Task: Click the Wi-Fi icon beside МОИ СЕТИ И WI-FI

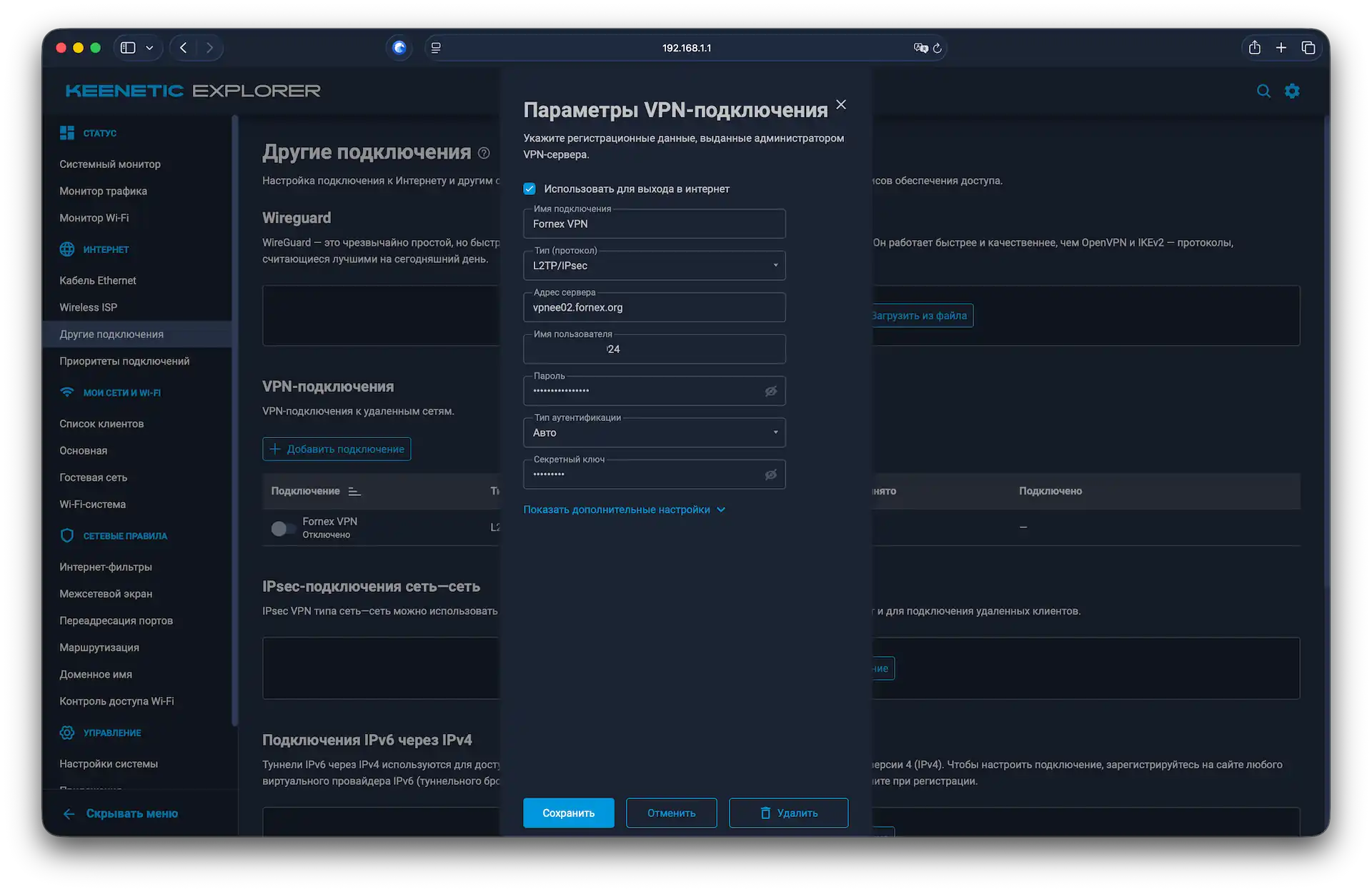Action: click(x=66, y=392)
